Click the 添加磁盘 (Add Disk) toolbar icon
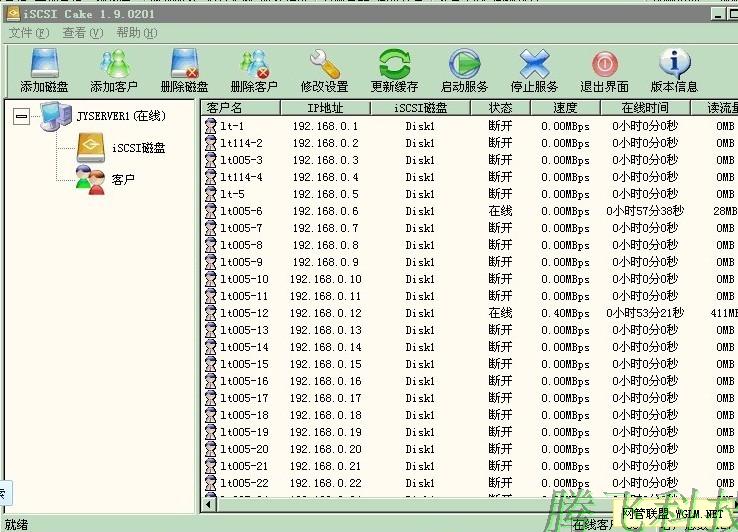The width and height of the screenshot is (738, 532). [x=44, y=63]
